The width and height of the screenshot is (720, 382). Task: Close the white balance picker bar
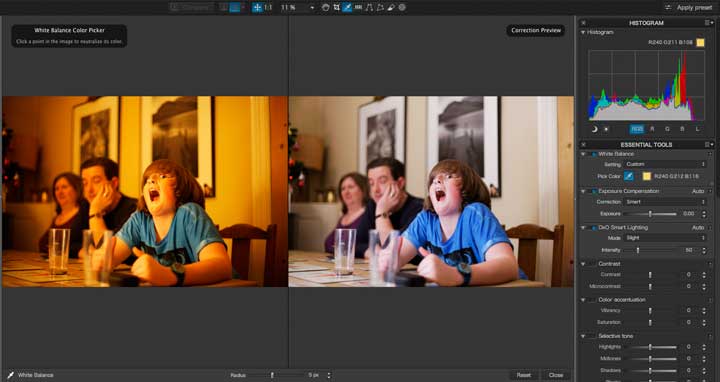(556, 375)
